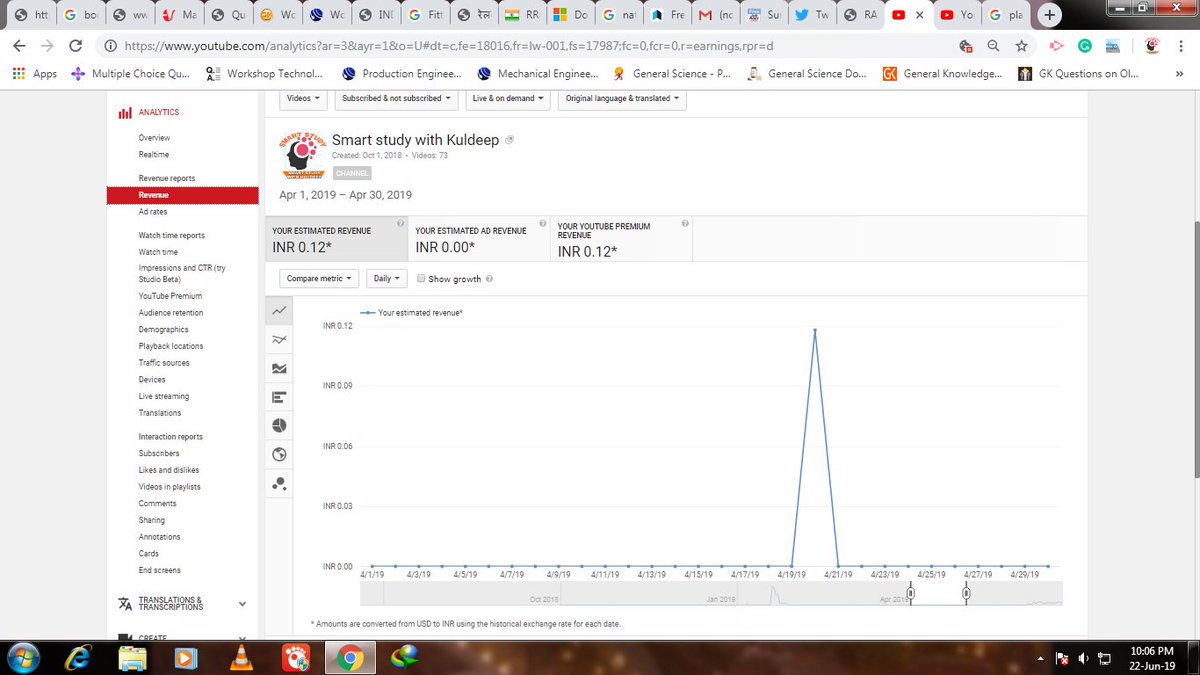
Task: Open the Live & on demand dropdown
Action: pyautogui.click(x=508, y=98)
